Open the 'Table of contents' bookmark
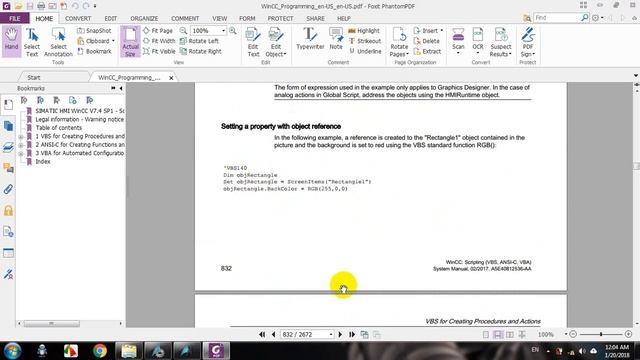 point(58,128)
